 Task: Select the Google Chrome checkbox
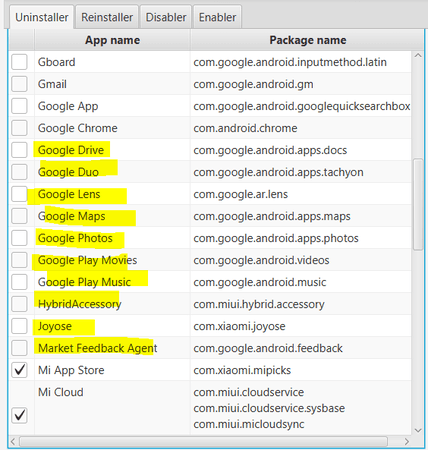tap(19, 128)
